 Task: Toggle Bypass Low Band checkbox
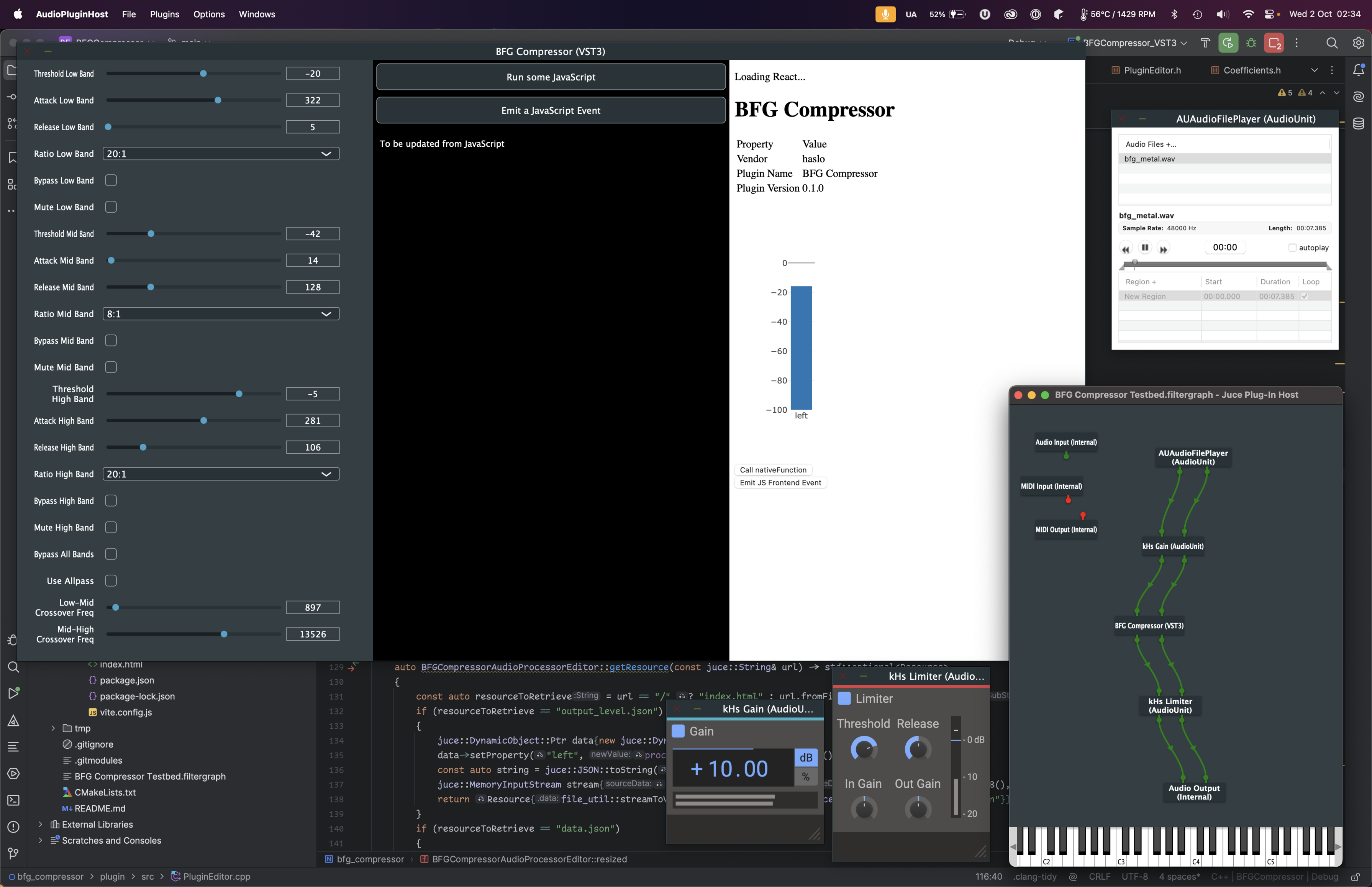click(x=111, y=180)
